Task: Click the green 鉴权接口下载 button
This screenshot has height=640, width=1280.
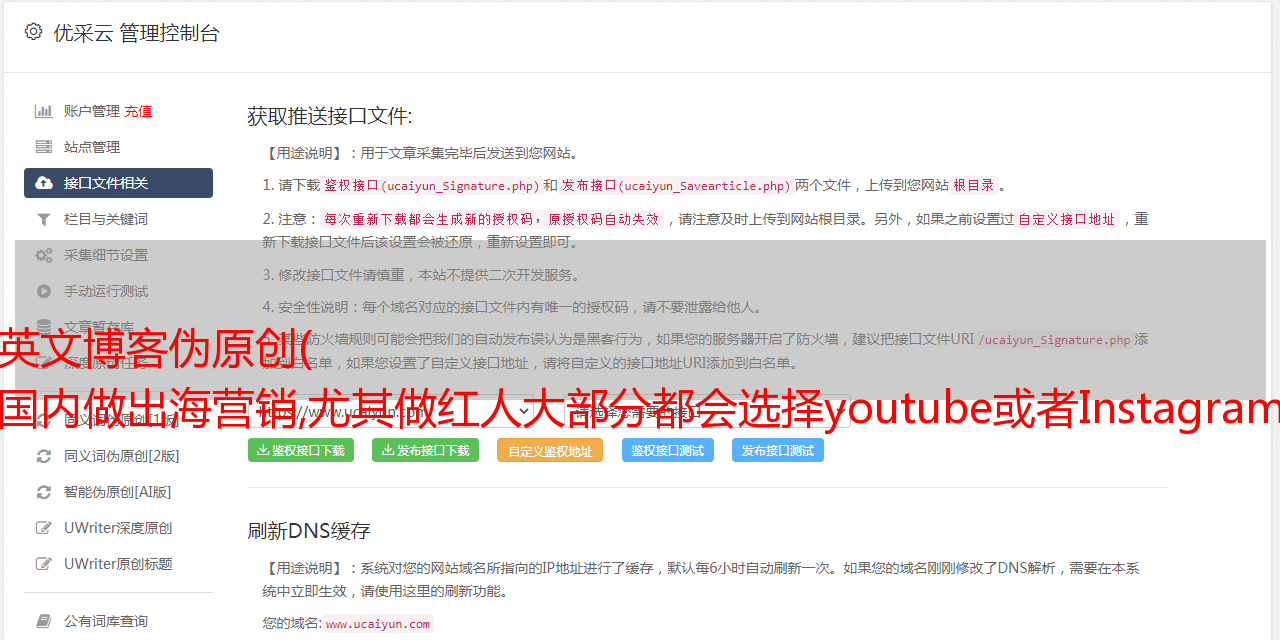Action: pyautogui.click(x=301, y=450)
